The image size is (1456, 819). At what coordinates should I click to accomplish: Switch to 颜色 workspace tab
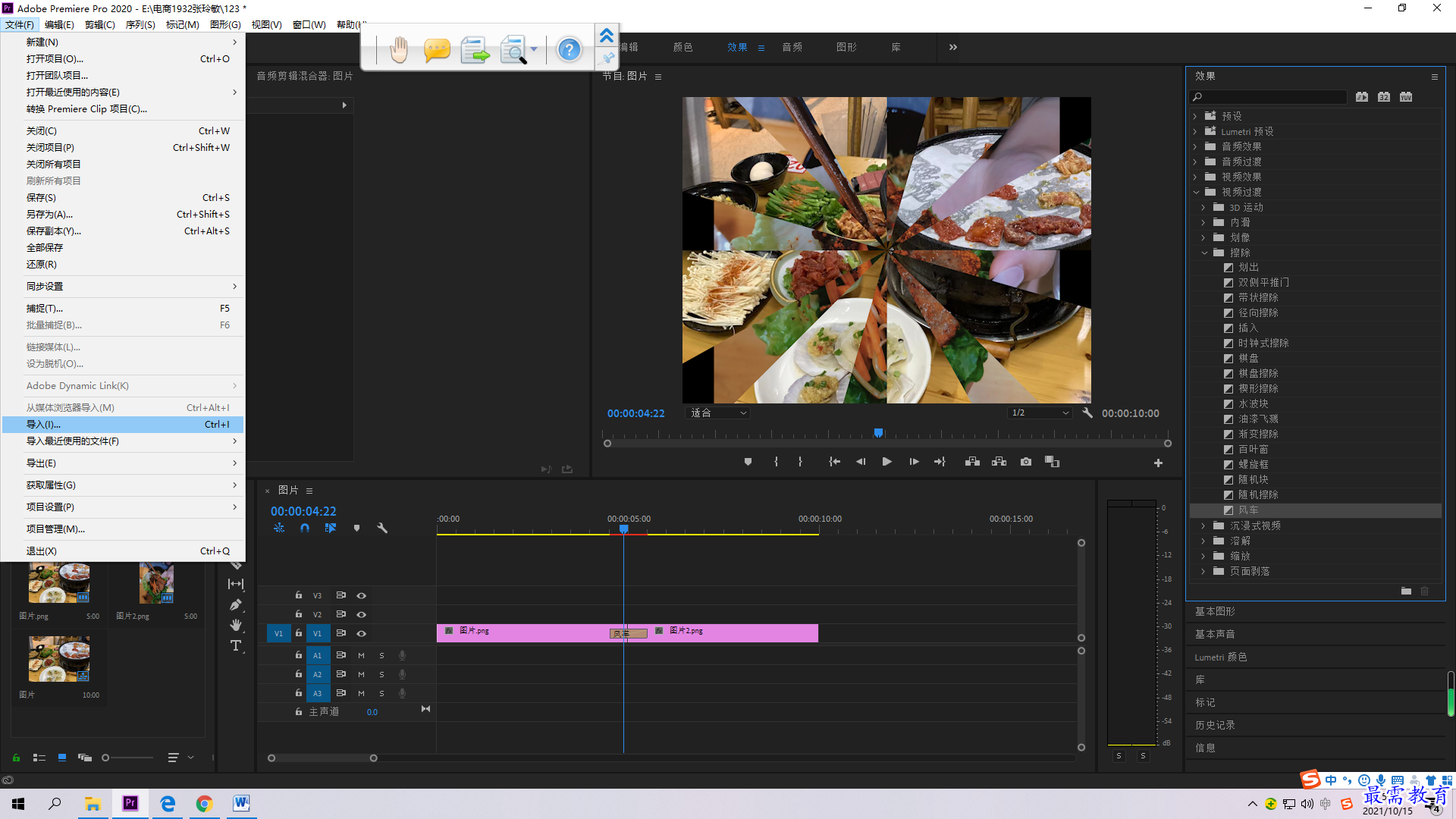tap(682, 47)
